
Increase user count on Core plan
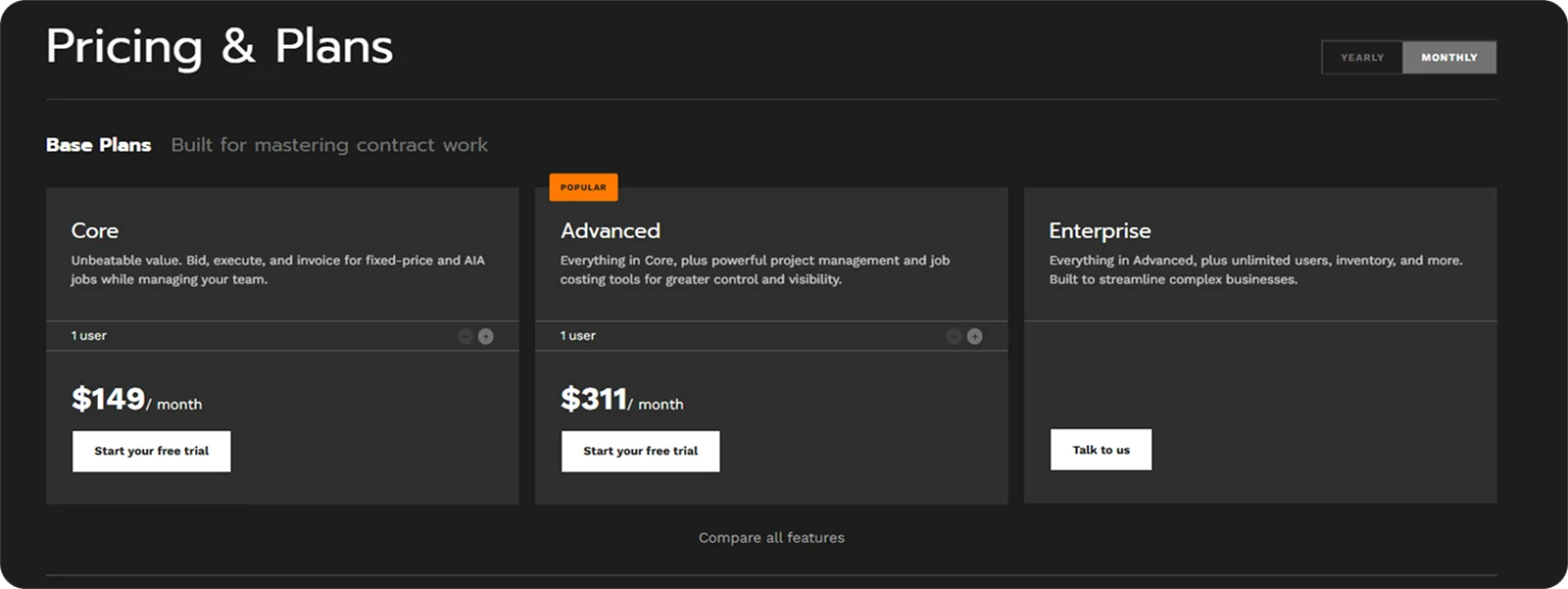[x=485, y=336]
